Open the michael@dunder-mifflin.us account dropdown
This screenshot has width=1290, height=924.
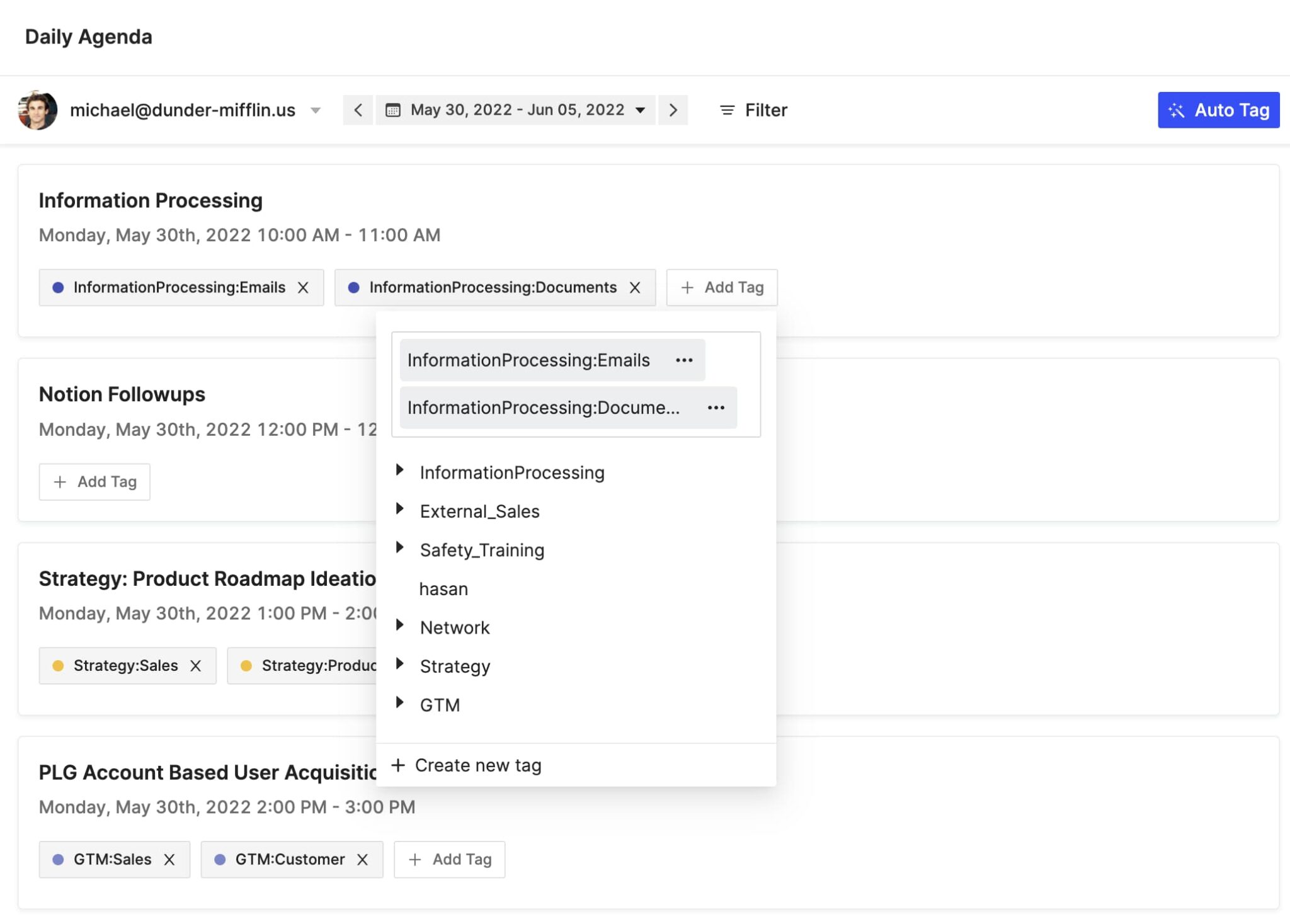pos(315,110)
